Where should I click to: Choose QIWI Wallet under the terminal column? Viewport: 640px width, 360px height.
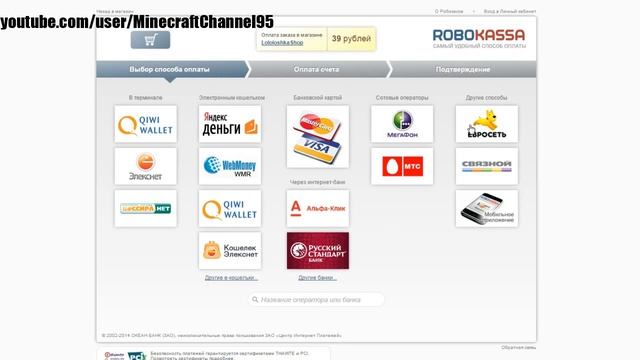click(x=146, y=124)
